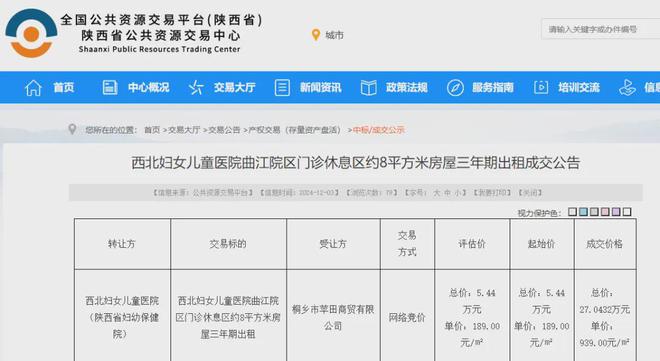Click the 培训交流 video icon

(x=541, y=88)
